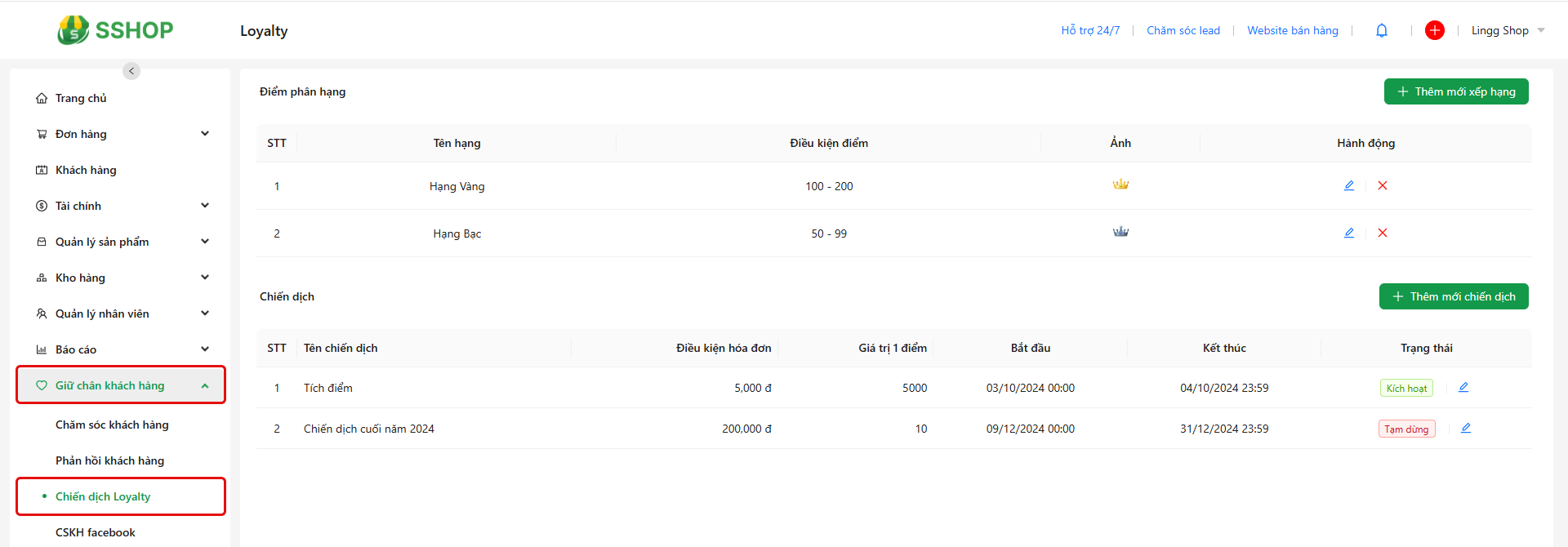Screen dimensions: 1568x547
Task: Collapse the sidebar with the arrow button
Action: (x=131, y=71)
